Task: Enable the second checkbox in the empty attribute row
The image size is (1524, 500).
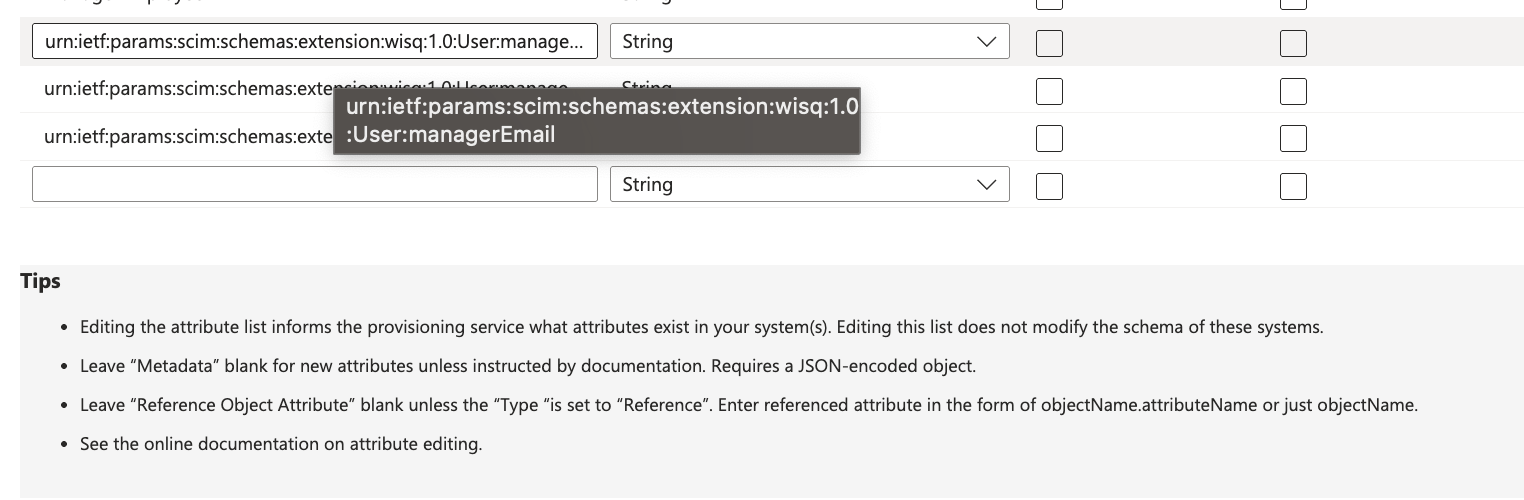Action: coord(1293,186)
